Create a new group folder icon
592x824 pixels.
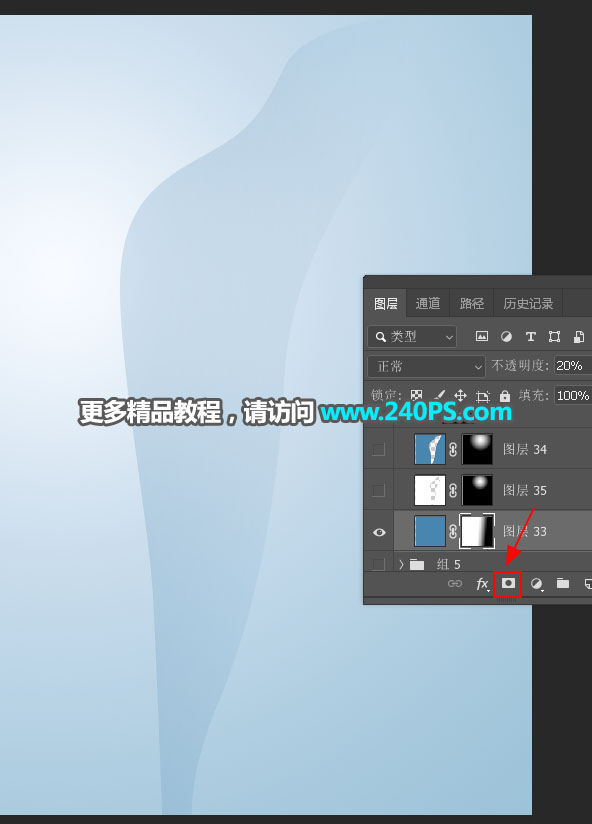[x=563, y=583]
